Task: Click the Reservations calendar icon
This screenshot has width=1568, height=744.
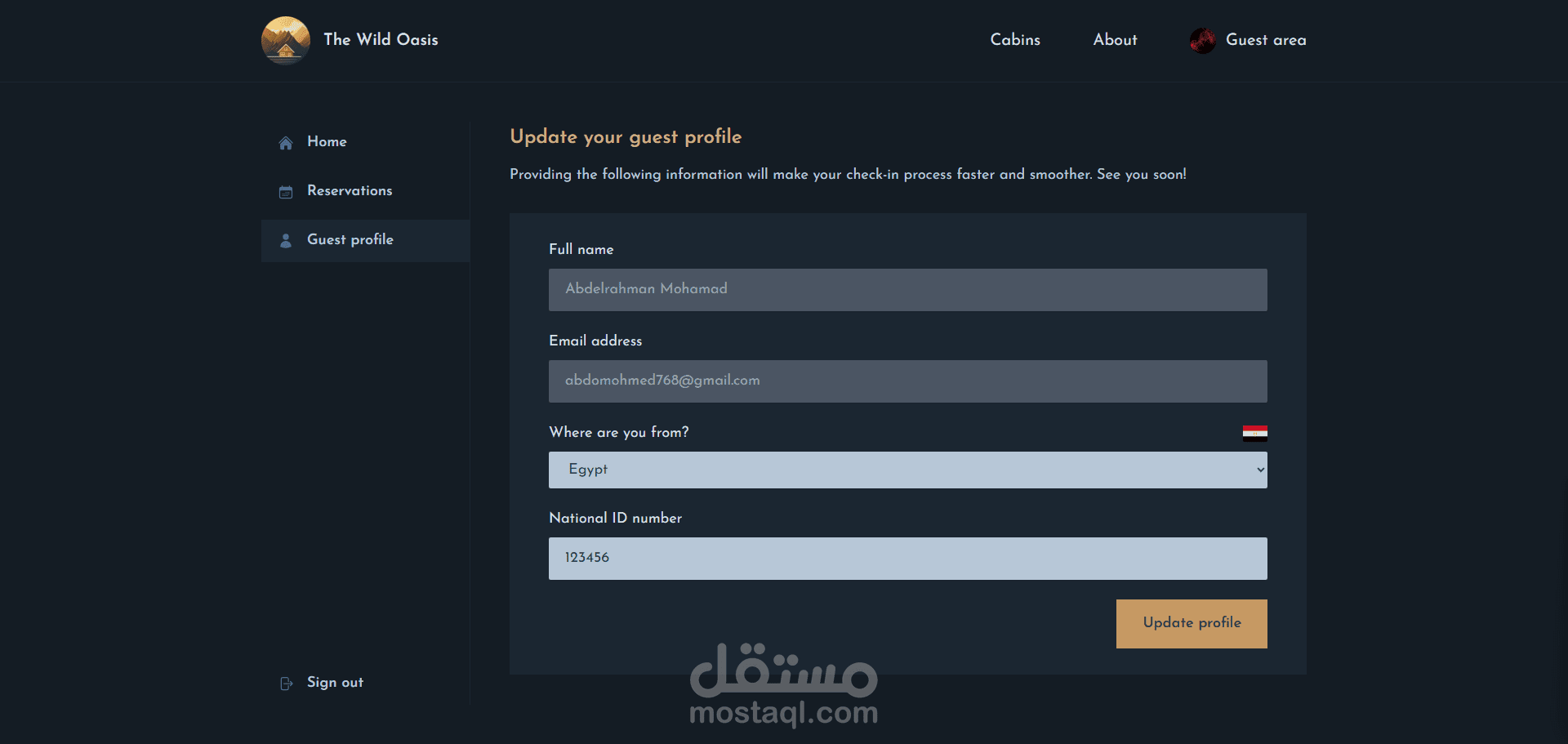Action: [x=286, y=192]
